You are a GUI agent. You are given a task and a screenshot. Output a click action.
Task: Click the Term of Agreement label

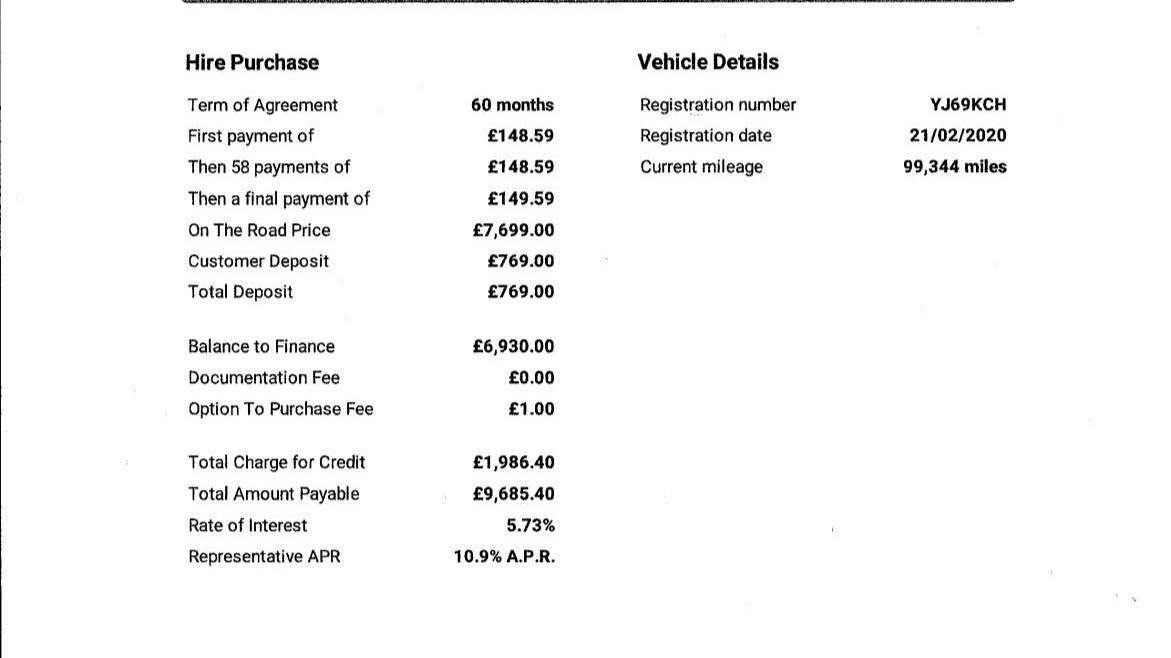[x=263, y=105]
